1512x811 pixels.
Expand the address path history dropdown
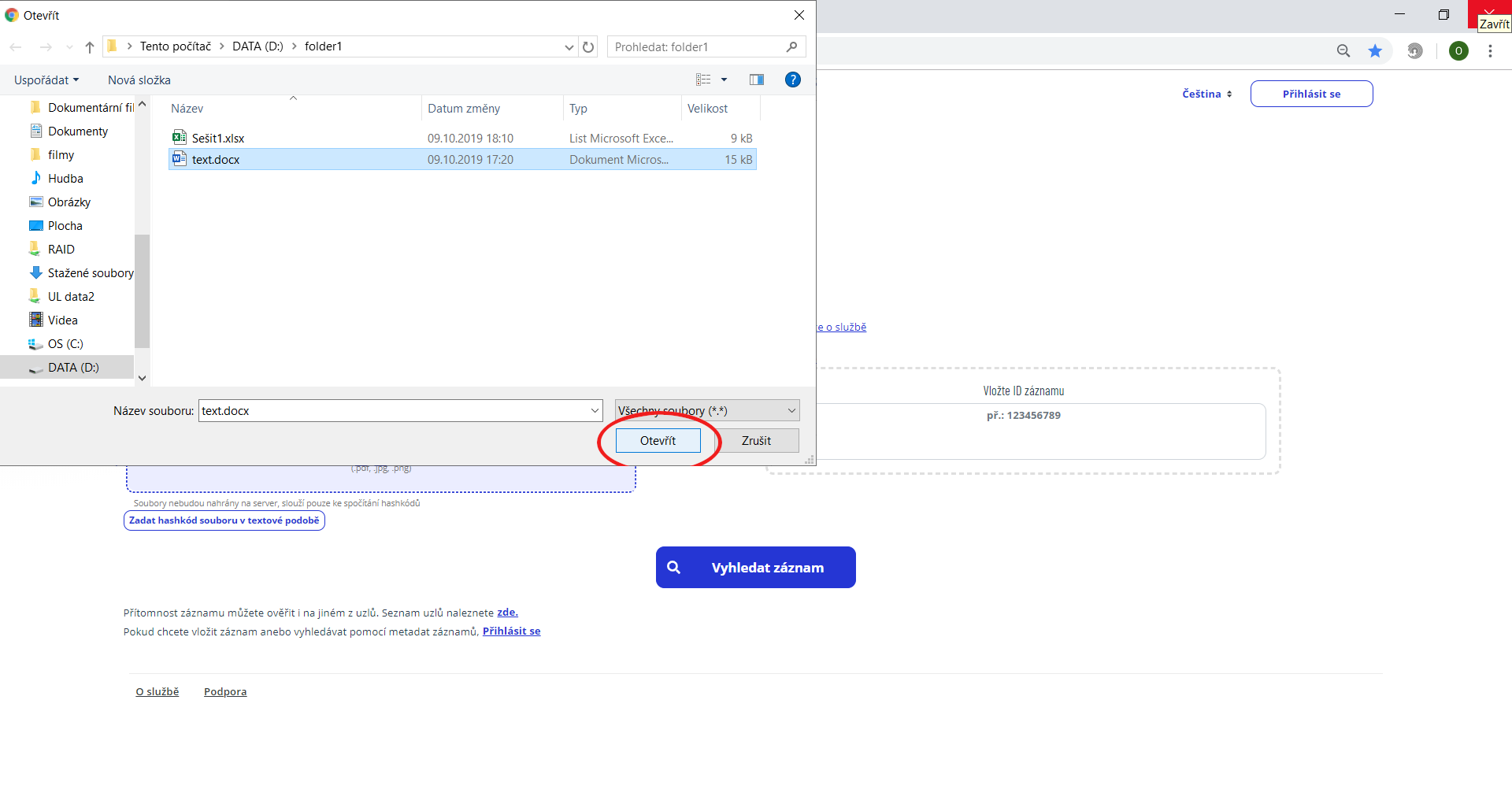pos(569,47)
